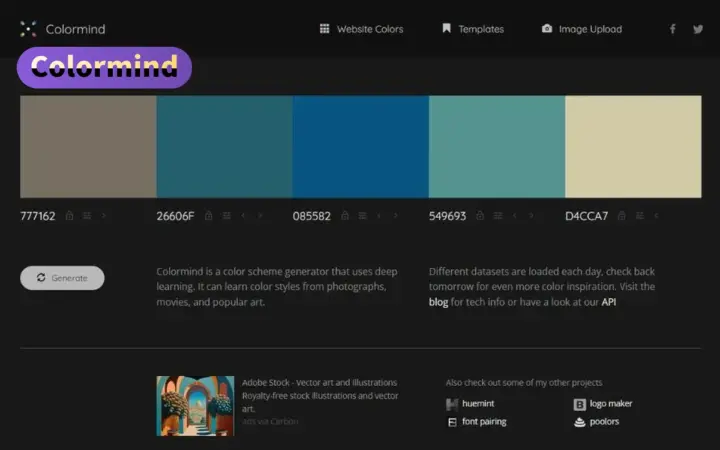Image resolution: width=720 pixels, height=450 pixels.
Task: Lock the 085582 color
Action: click(x=345, y=215)
